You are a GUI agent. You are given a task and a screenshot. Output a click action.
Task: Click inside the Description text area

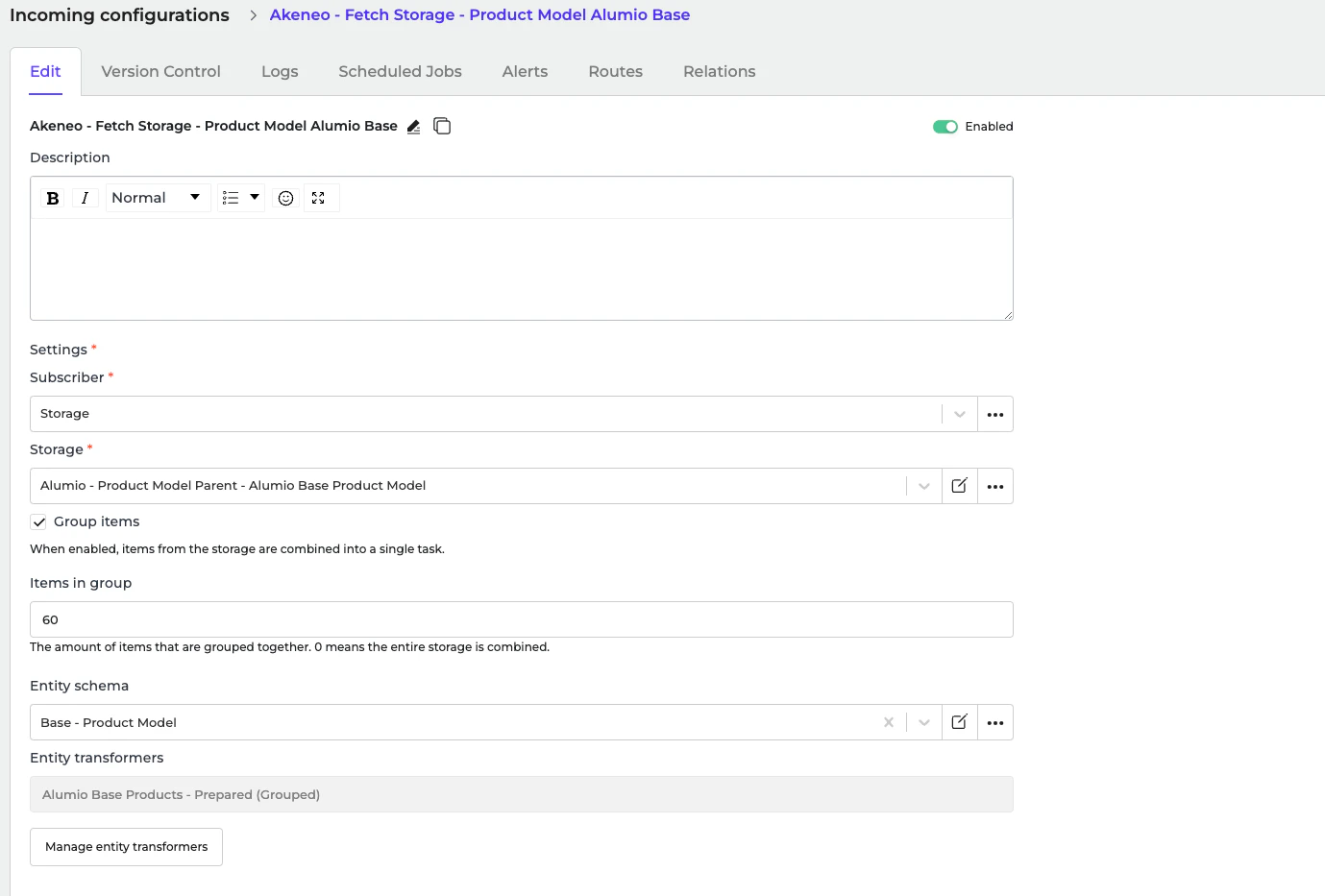[522, 269]
